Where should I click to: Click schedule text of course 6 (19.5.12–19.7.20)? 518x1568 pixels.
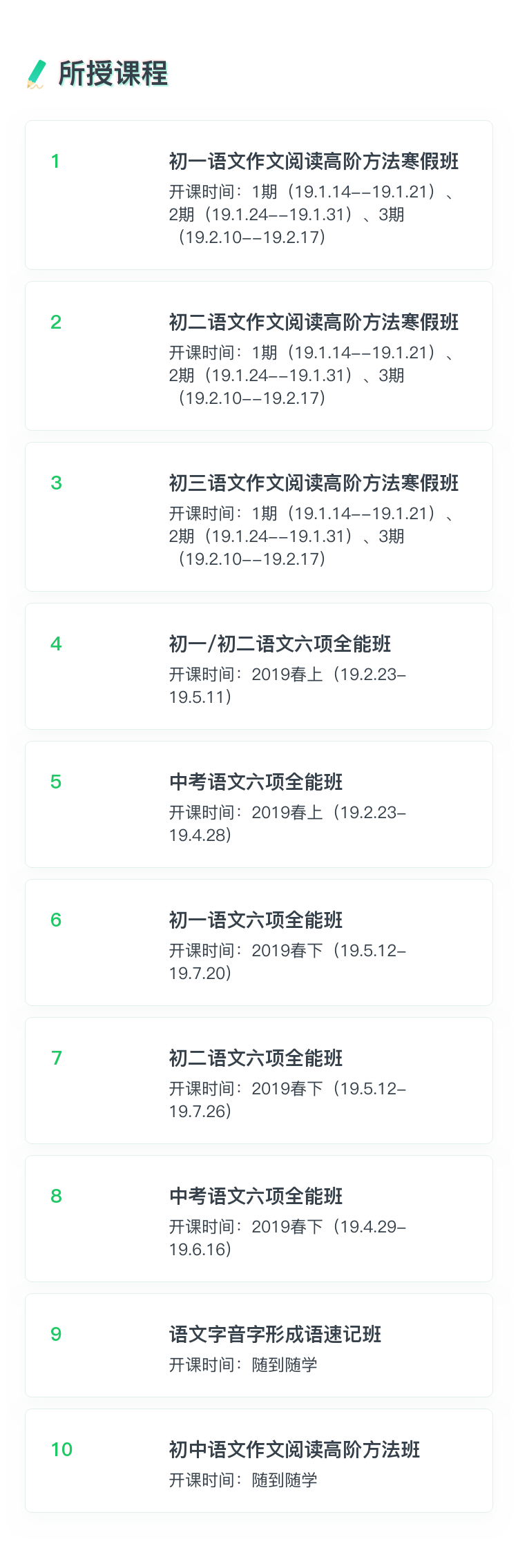pos(287,962)
